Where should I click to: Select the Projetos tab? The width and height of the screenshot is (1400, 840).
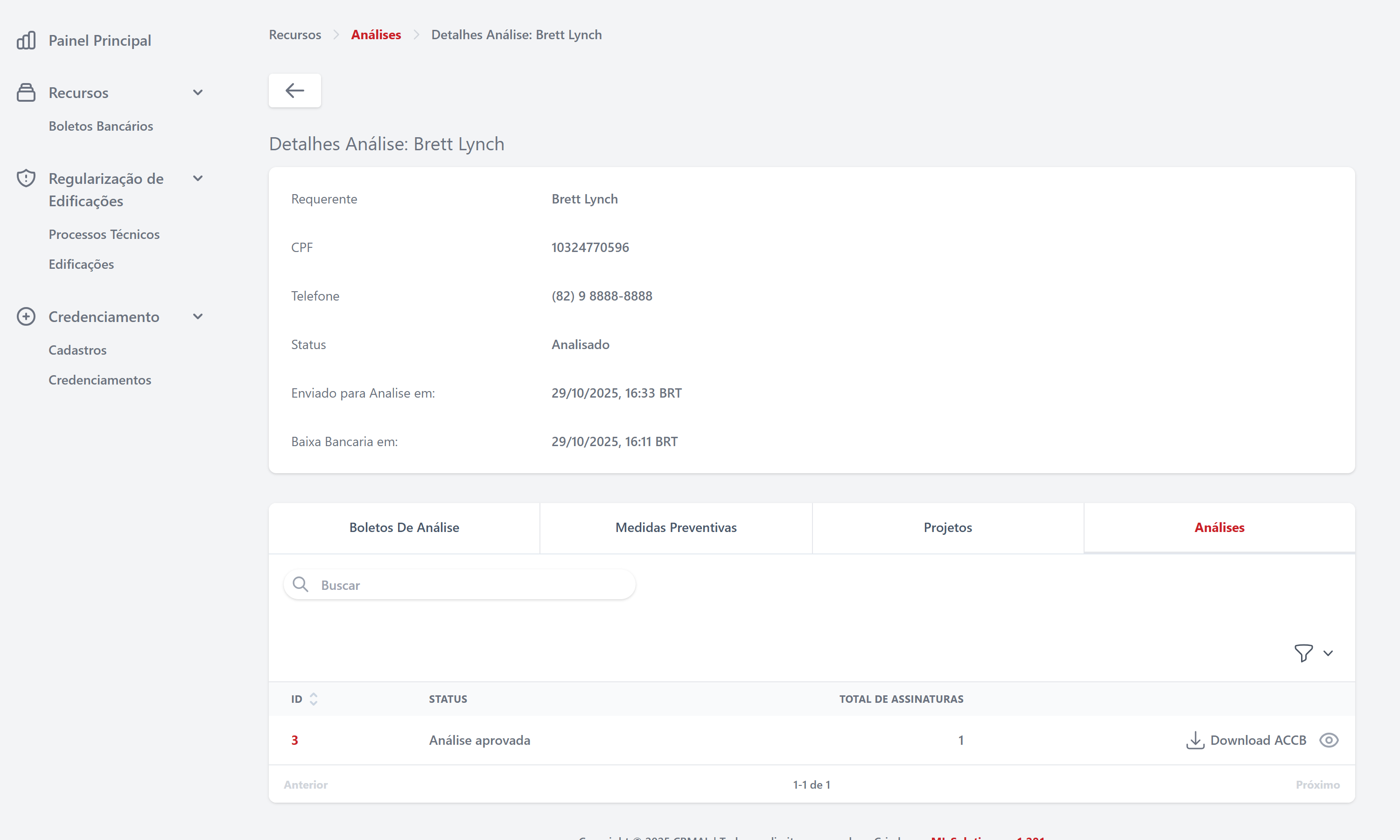[x=947, y=527]
